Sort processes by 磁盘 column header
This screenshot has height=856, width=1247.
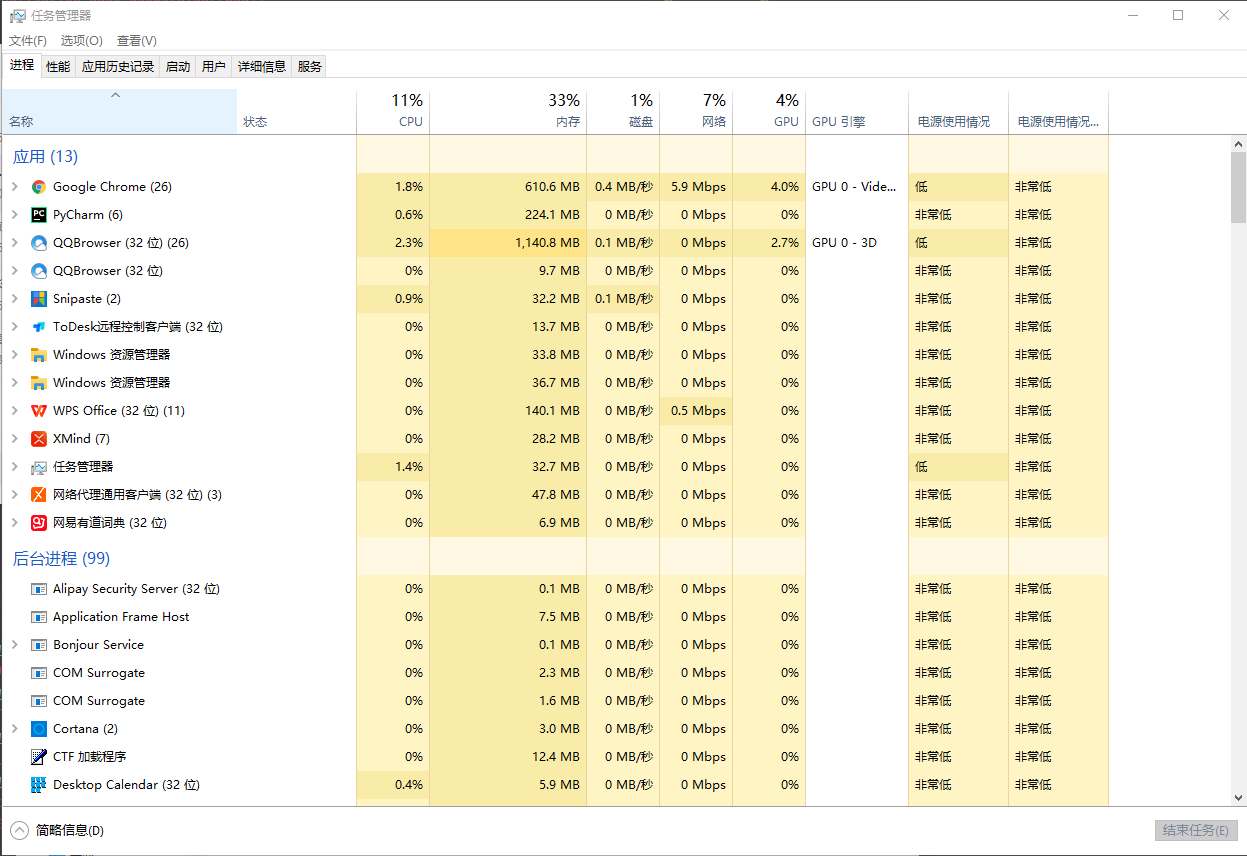pos(623,111)
